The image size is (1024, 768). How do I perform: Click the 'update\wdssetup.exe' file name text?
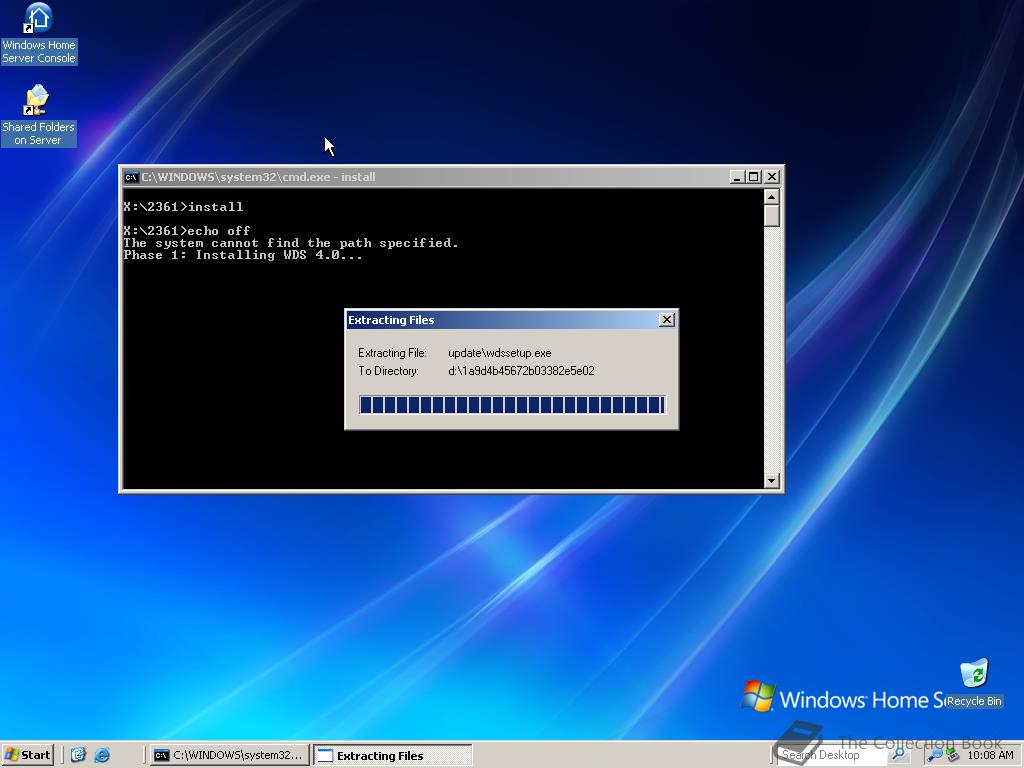(x=500, y=353)
